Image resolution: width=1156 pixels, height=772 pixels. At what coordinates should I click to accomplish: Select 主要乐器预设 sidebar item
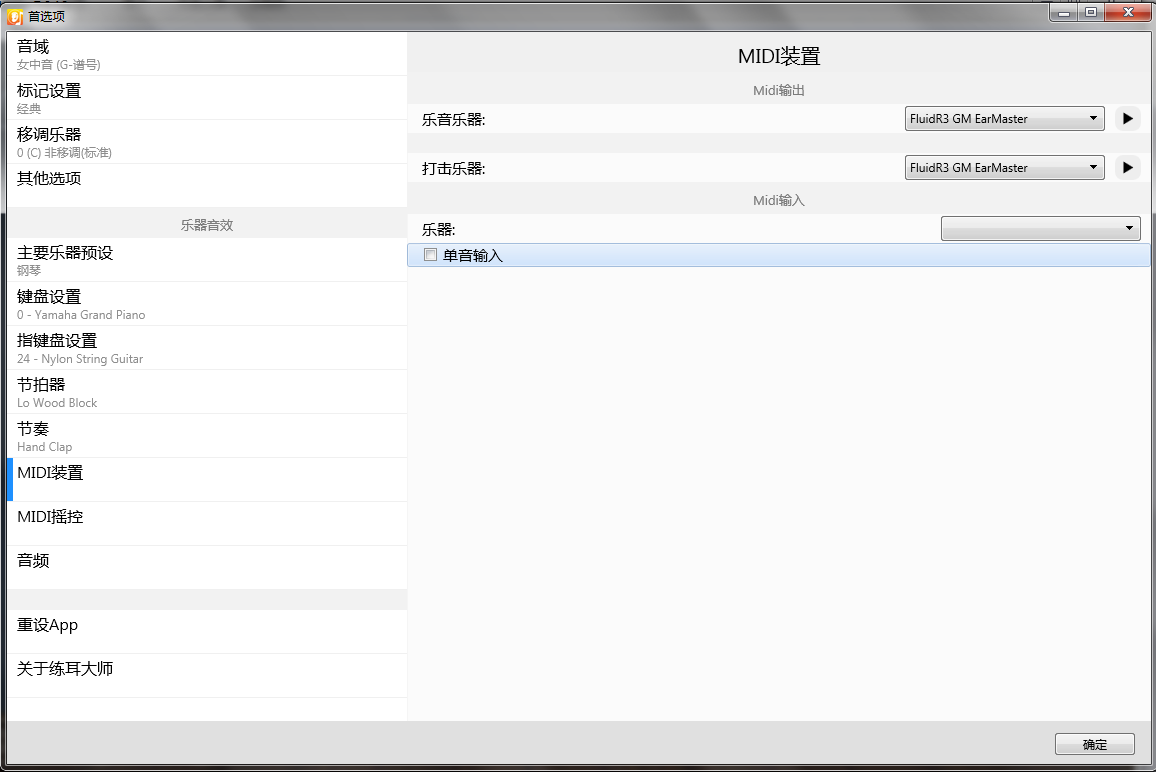coord(206,260)
